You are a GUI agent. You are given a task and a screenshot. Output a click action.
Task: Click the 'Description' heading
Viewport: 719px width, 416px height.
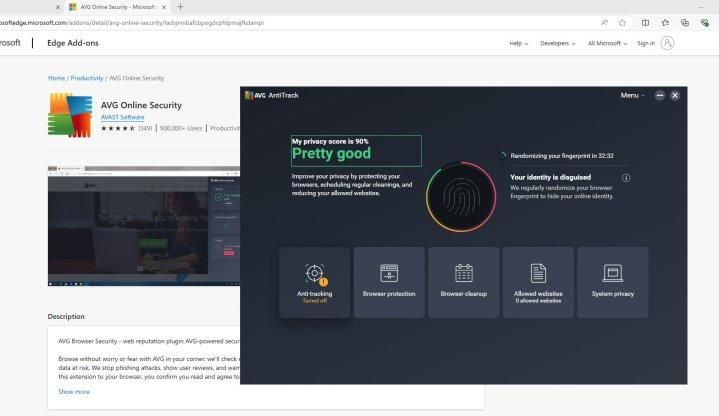click(66, 316)
